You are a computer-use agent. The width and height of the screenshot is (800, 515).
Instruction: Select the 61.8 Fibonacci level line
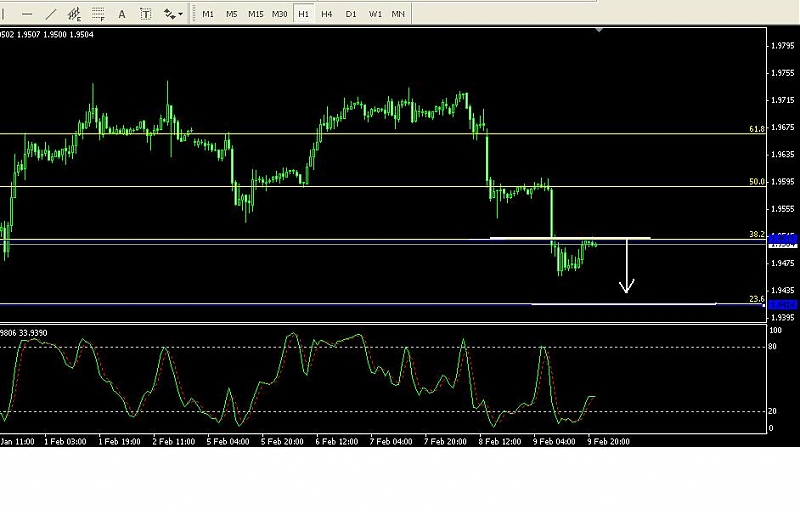400,133
